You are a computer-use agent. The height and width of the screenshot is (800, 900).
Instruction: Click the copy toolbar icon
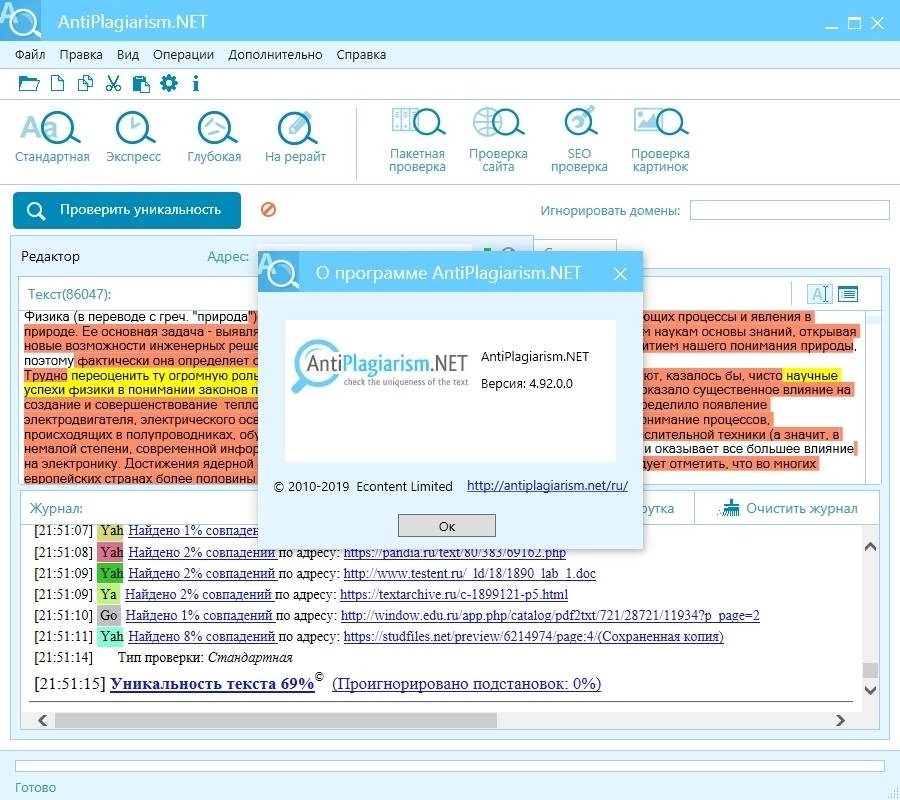click(x=85, y=84)
